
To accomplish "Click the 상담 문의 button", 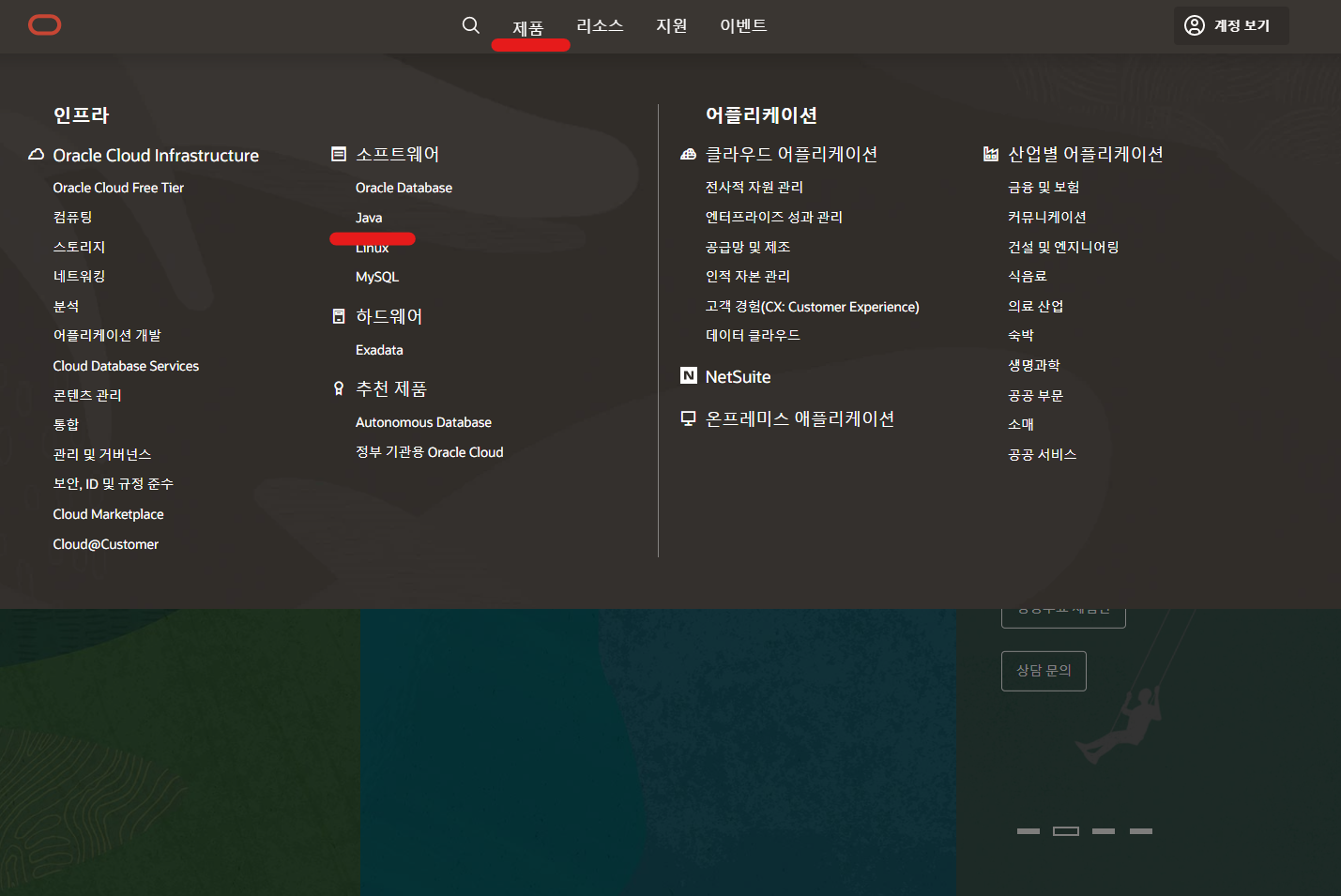I will (x=1044, y=671).
